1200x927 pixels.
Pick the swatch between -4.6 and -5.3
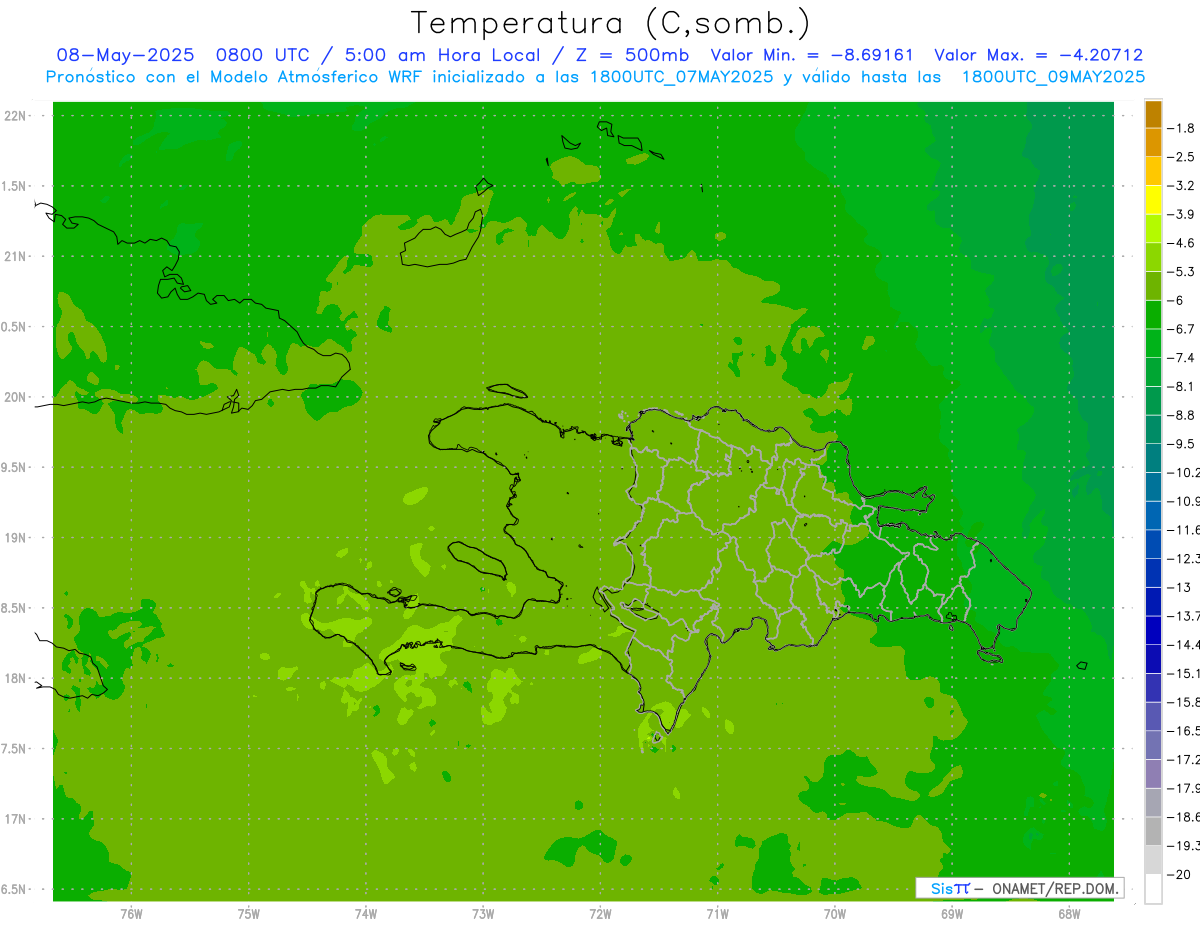tap(1153, 257)
